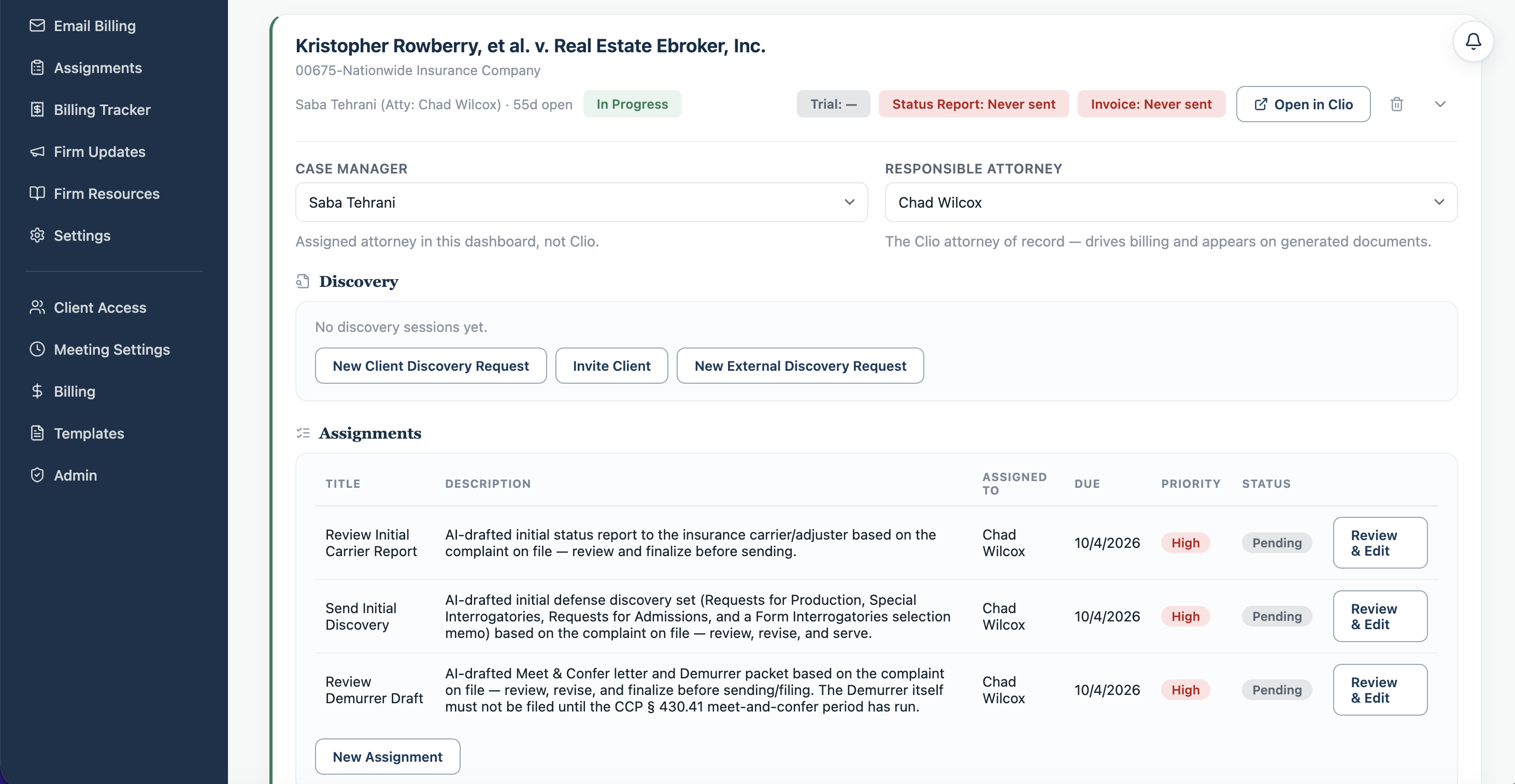1515x784 pixels.
Task: Click the Billing Tracker receipt icon
Action: point(37,109)
